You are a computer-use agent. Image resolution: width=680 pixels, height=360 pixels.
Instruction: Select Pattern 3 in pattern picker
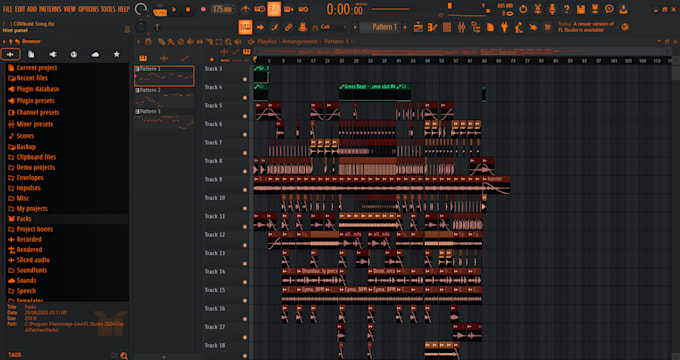click(164, 118)
